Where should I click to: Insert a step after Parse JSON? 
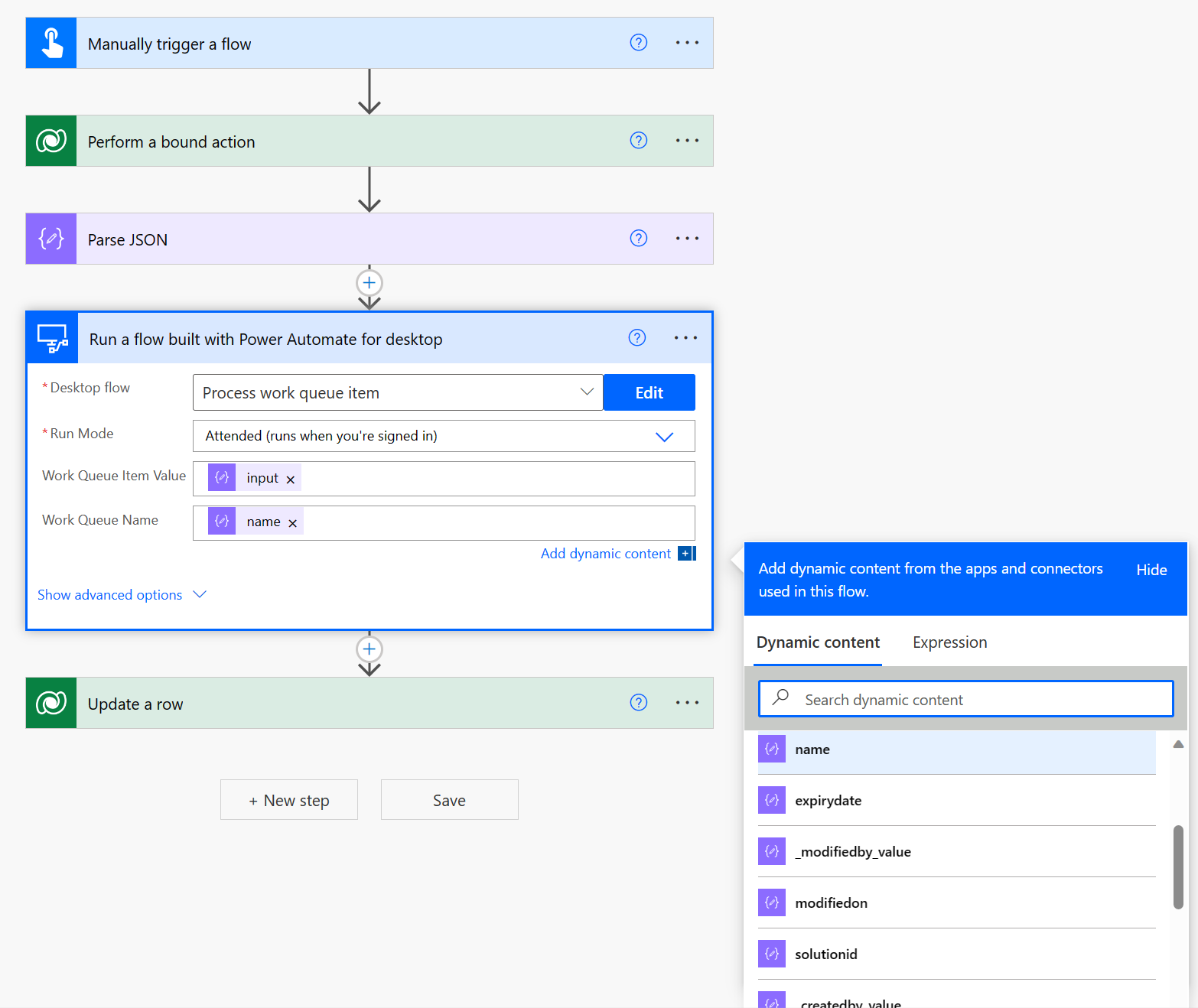click(369, 283)
